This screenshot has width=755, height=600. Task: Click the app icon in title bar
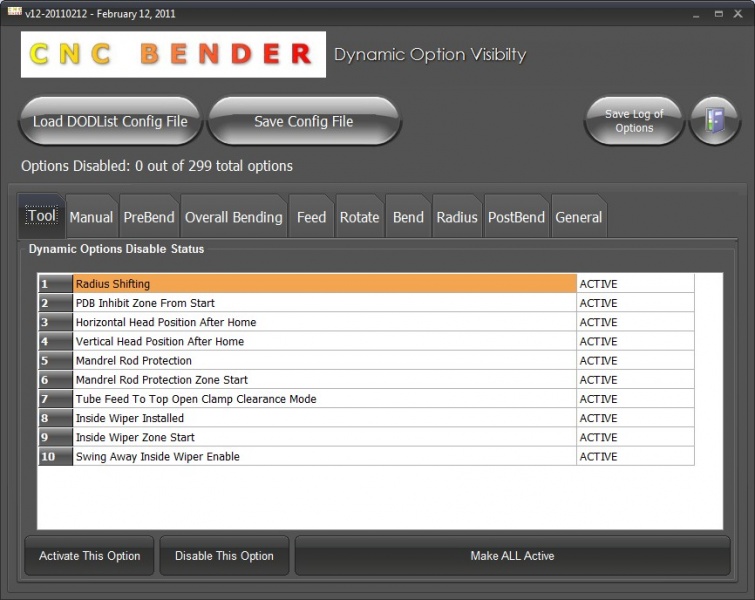14,12
